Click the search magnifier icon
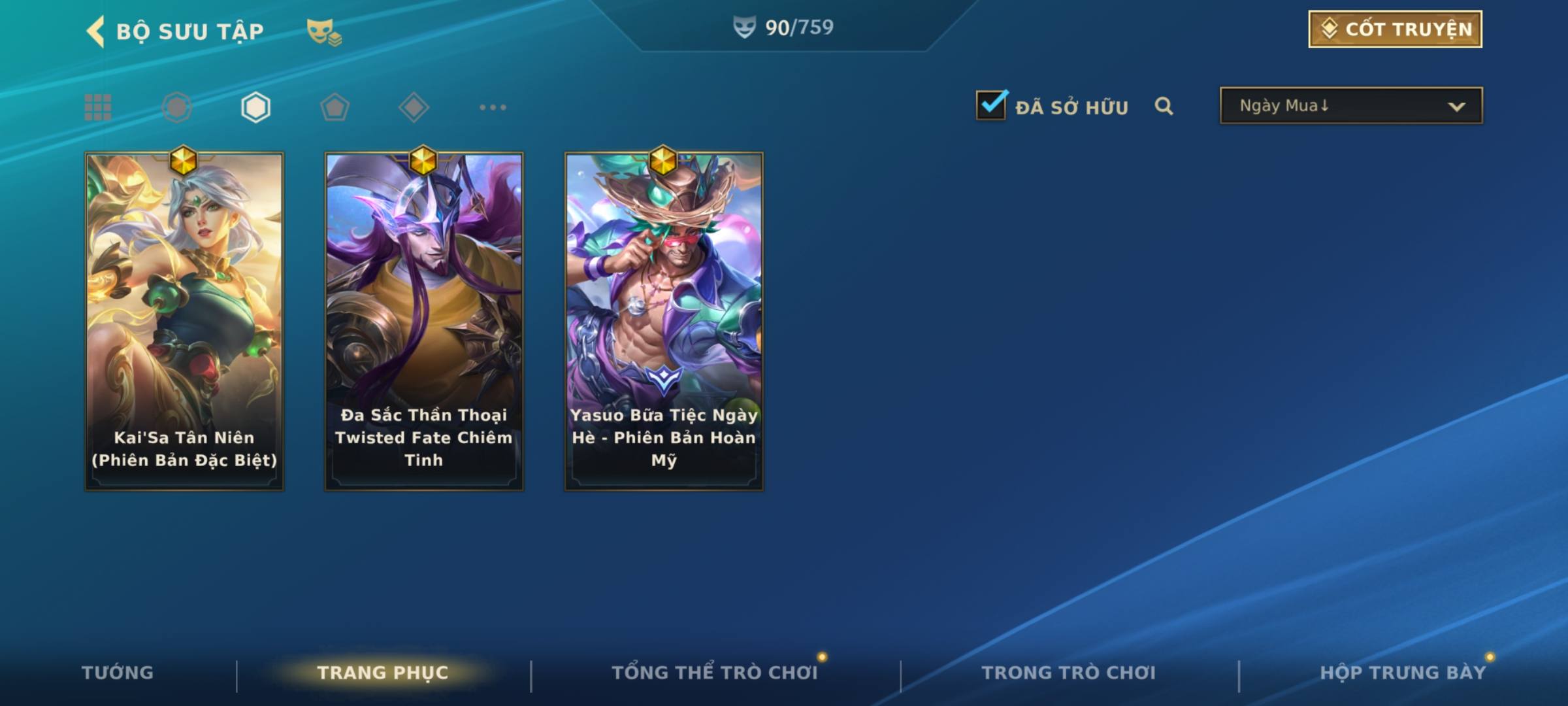Viewport: 1568px width, 706px height. pos(1164,107)
